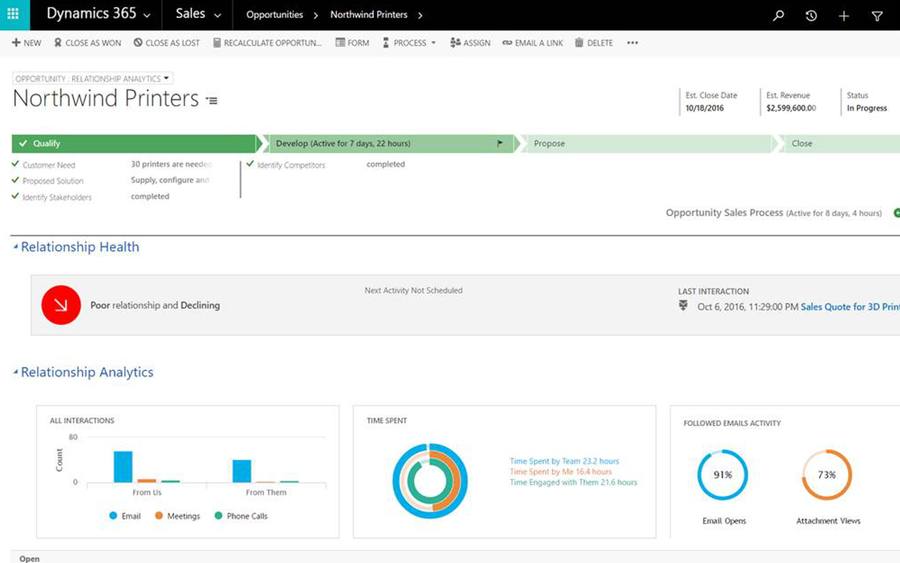The height and width of the screenshot is (563, 900).
Task: Click the Status field In Progress
Action: (x=867, y=108)
